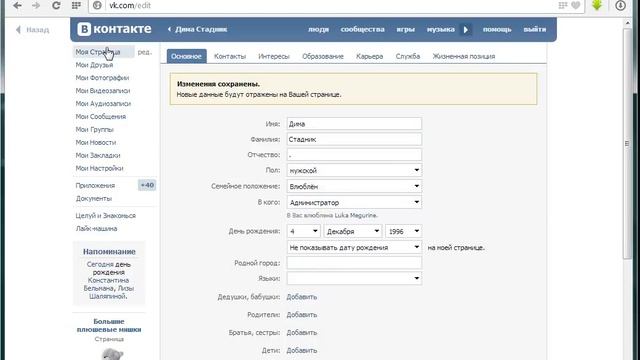Open Моя Страница in sidebar

[x=98, y=52]
